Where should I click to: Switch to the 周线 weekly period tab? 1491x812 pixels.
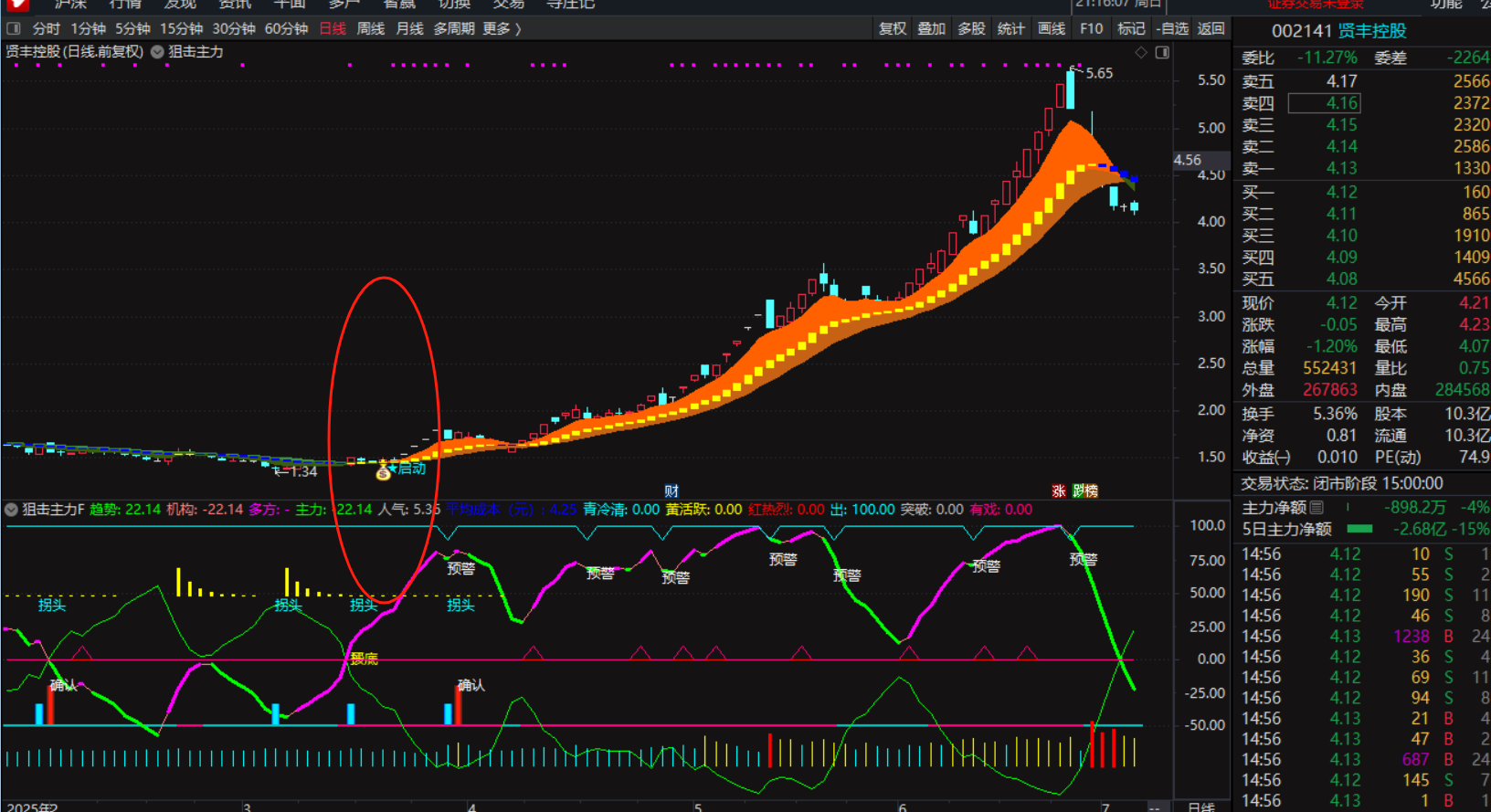click(x=370, y=28)
